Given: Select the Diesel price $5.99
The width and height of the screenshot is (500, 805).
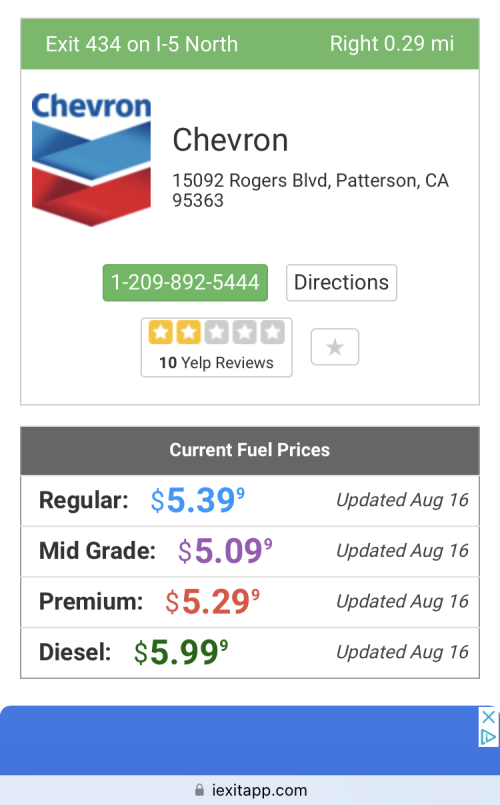Looking at the screenshot, I should (181, 652).
